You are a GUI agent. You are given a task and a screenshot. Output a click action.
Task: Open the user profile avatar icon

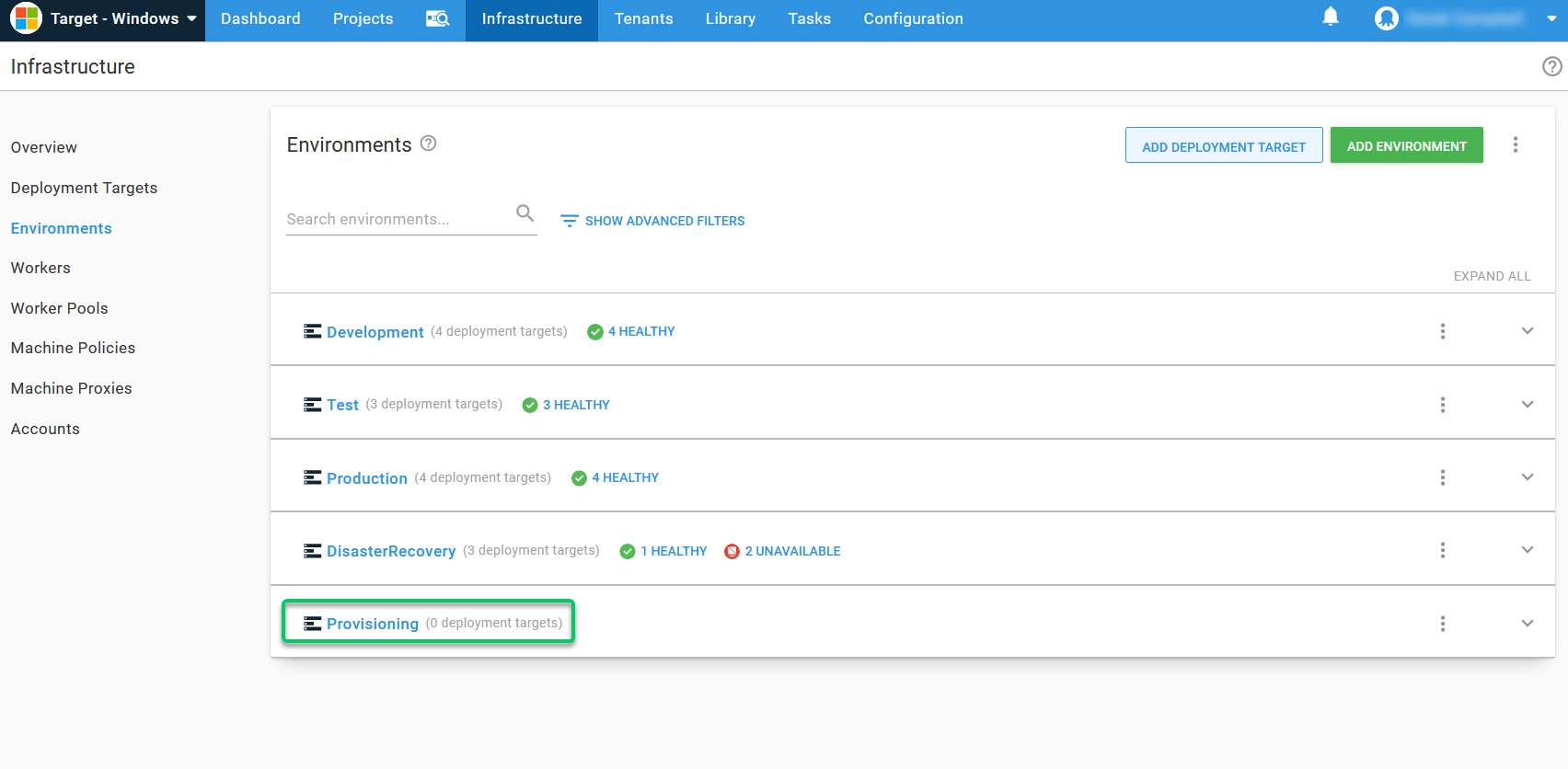[x=1386, y=18]
